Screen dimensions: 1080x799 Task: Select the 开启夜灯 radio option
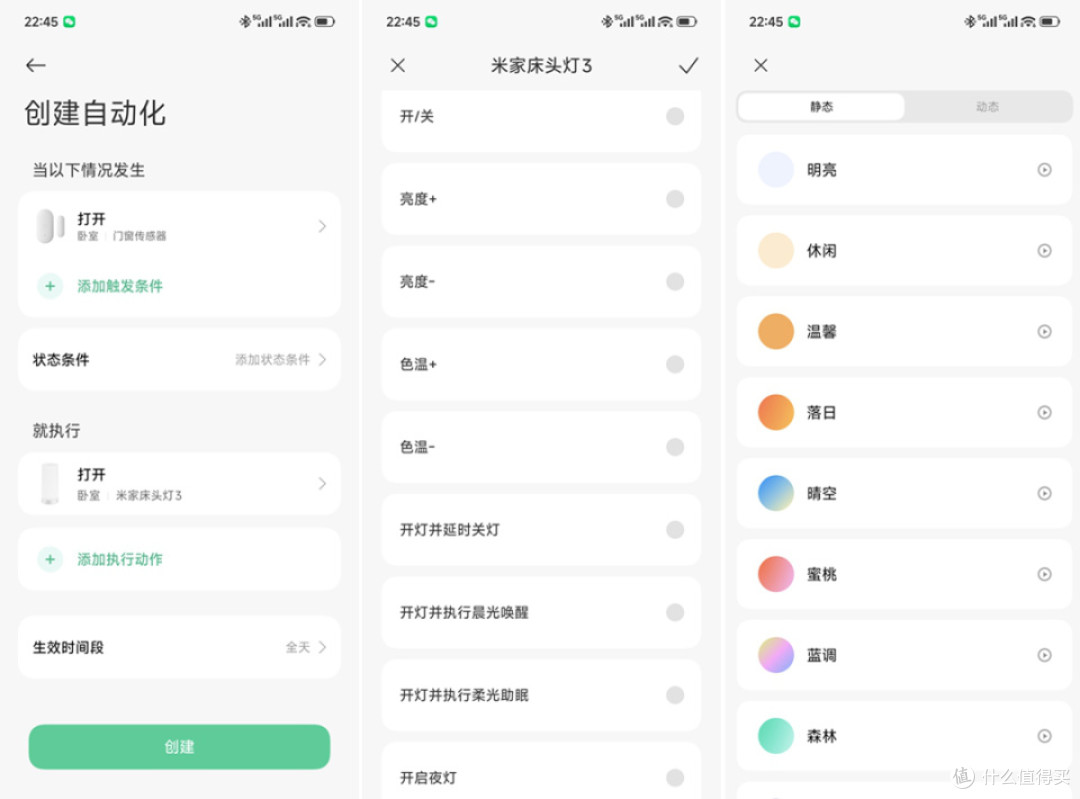click(x=675, y=778)
